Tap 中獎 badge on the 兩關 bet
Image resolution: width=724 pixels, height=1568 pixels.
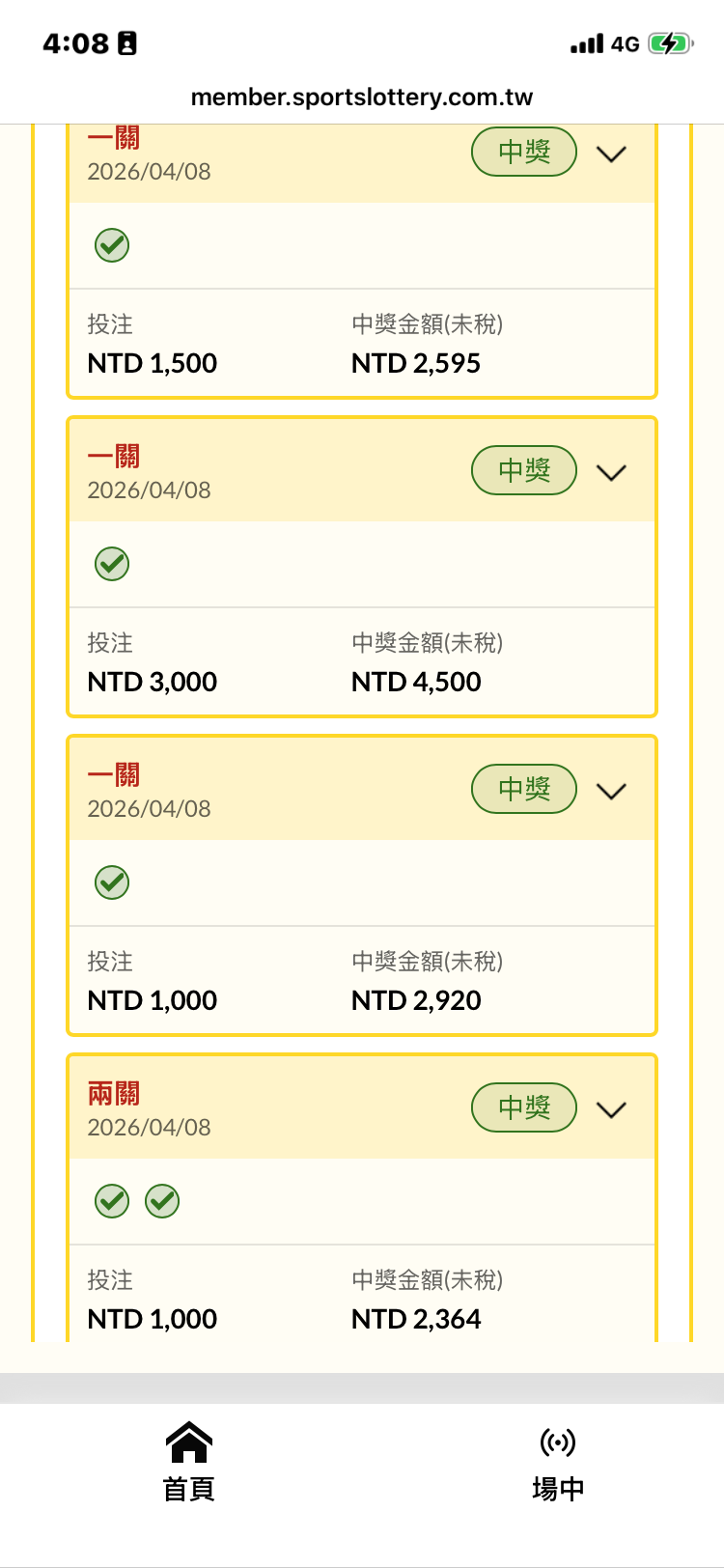(x=524, y=1108)
